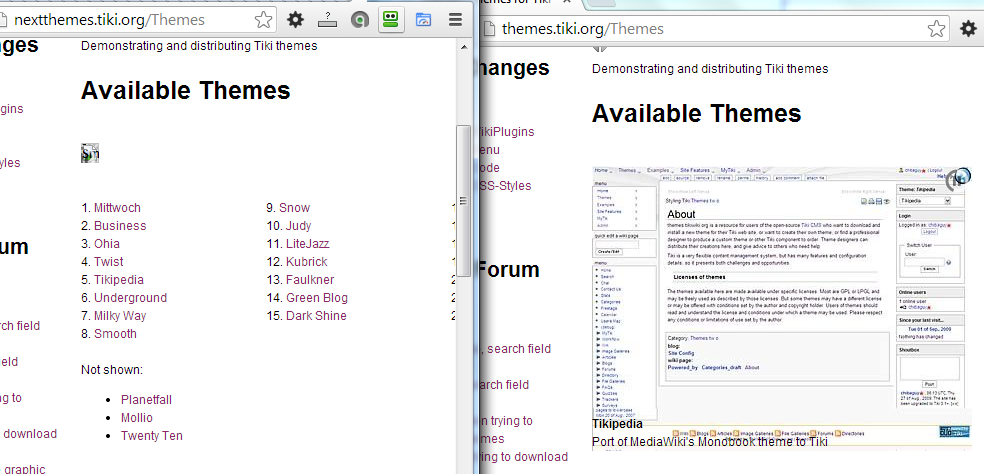Open the Mittwoch theme link
Screen dimensions: 984x474
point(117,208)
